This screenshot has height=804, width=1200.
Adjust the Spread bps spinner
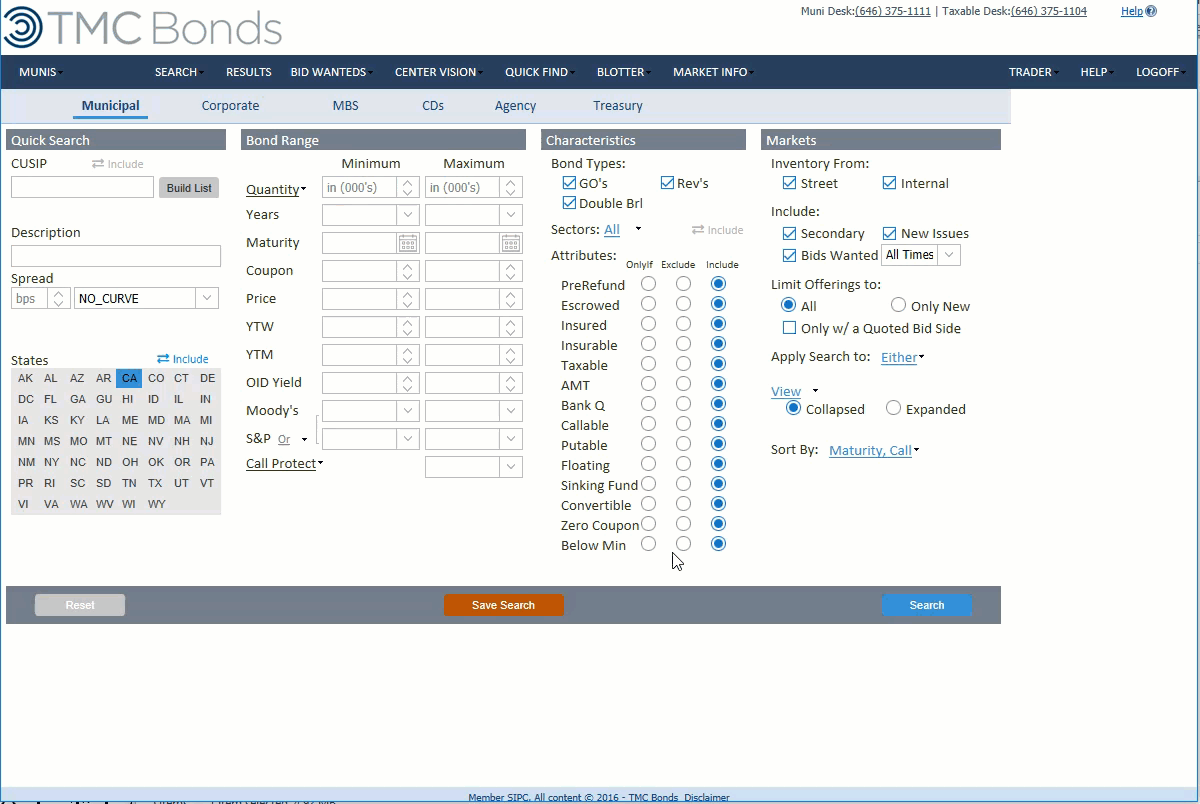click(x=59, y=298)
